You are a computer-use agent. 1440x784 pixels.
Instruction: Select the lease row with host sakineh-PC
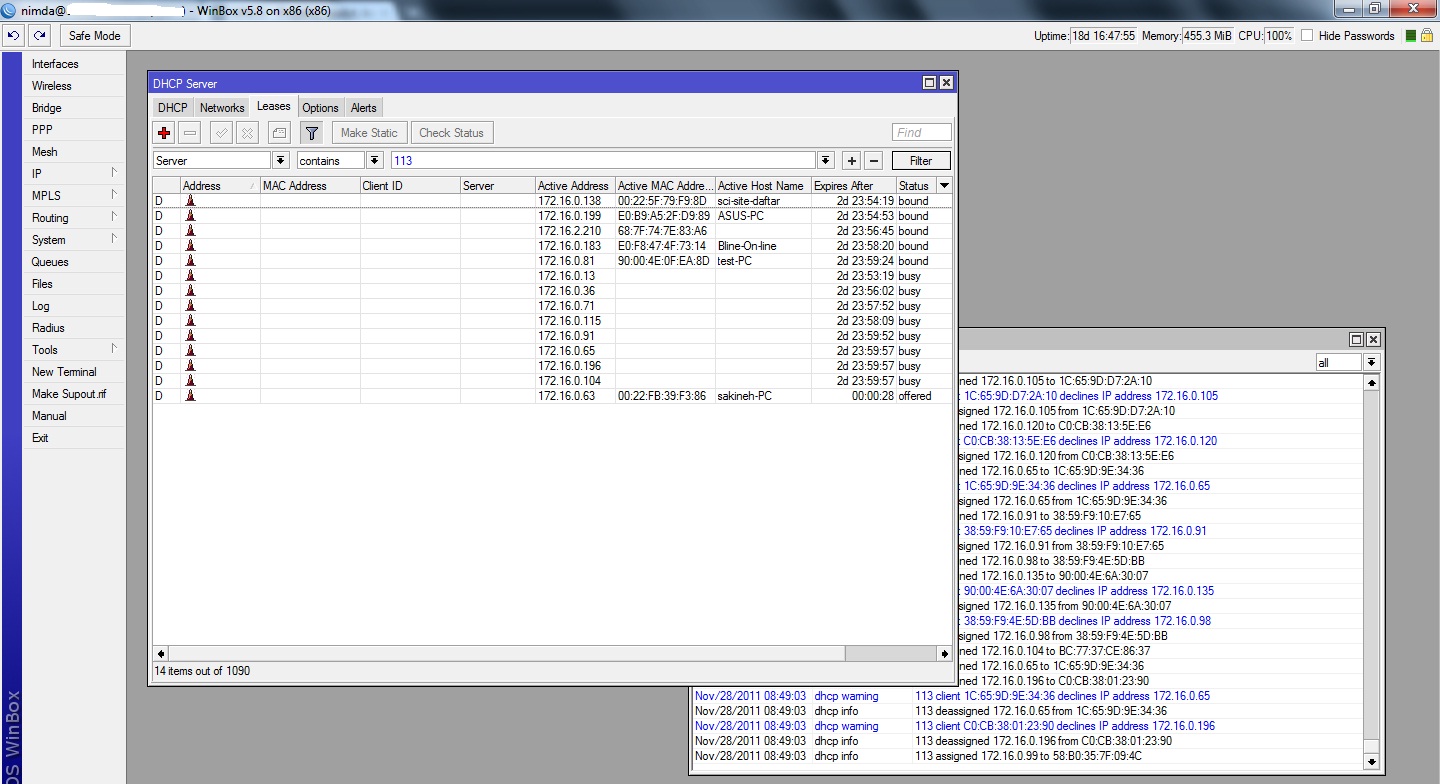pos(552,396)
